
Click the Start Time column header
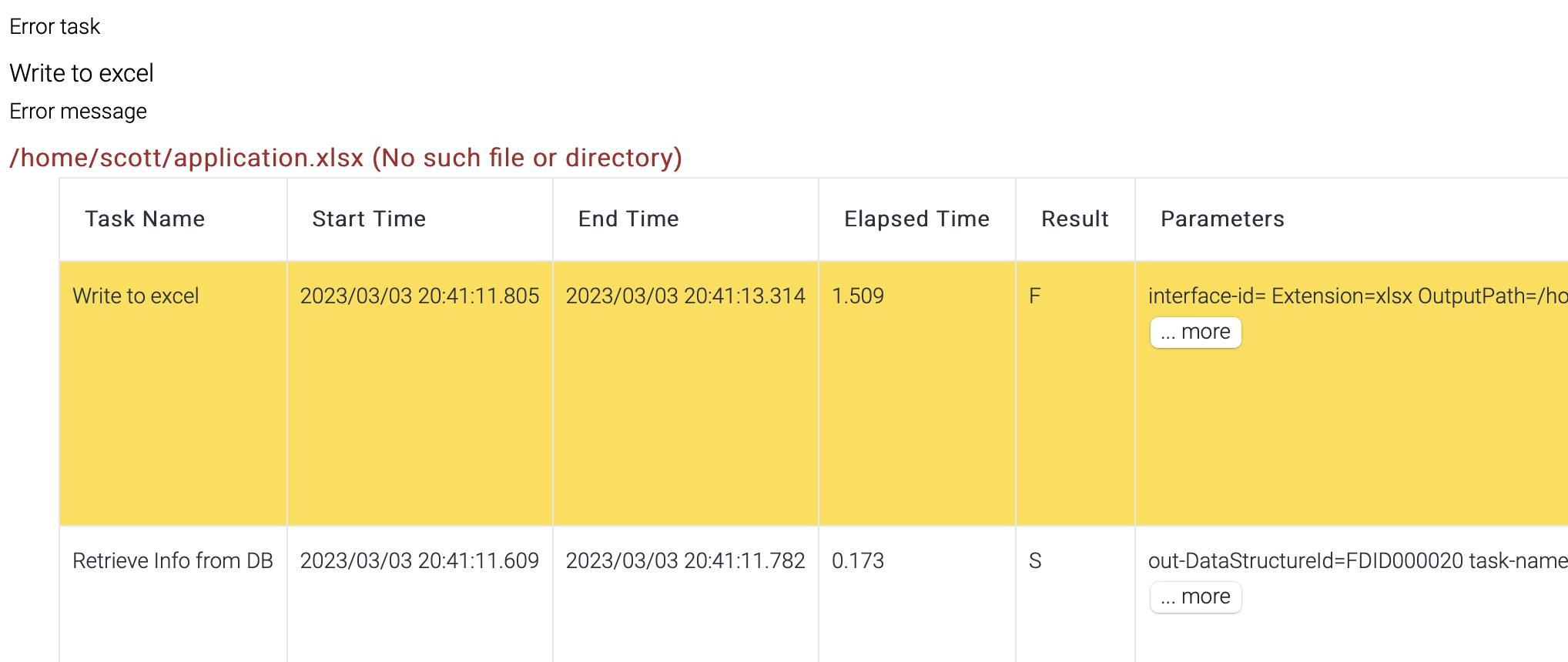(369, 219)
